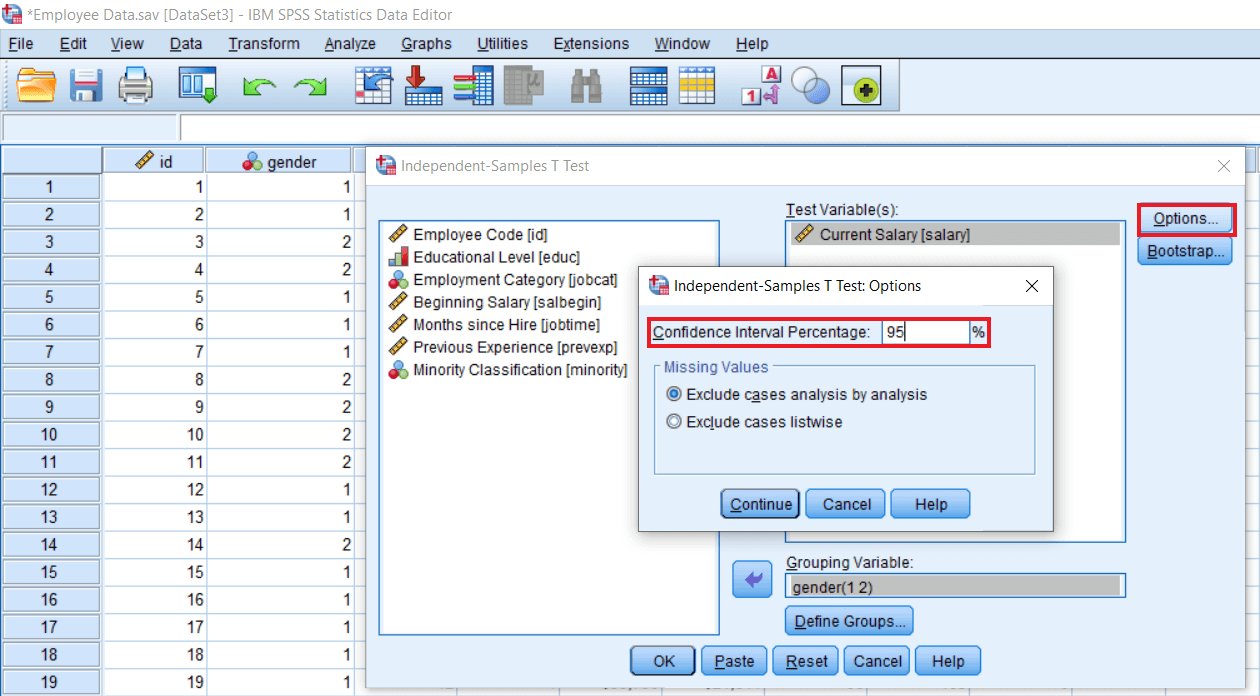Open the Extensions menu

(591, 44)
